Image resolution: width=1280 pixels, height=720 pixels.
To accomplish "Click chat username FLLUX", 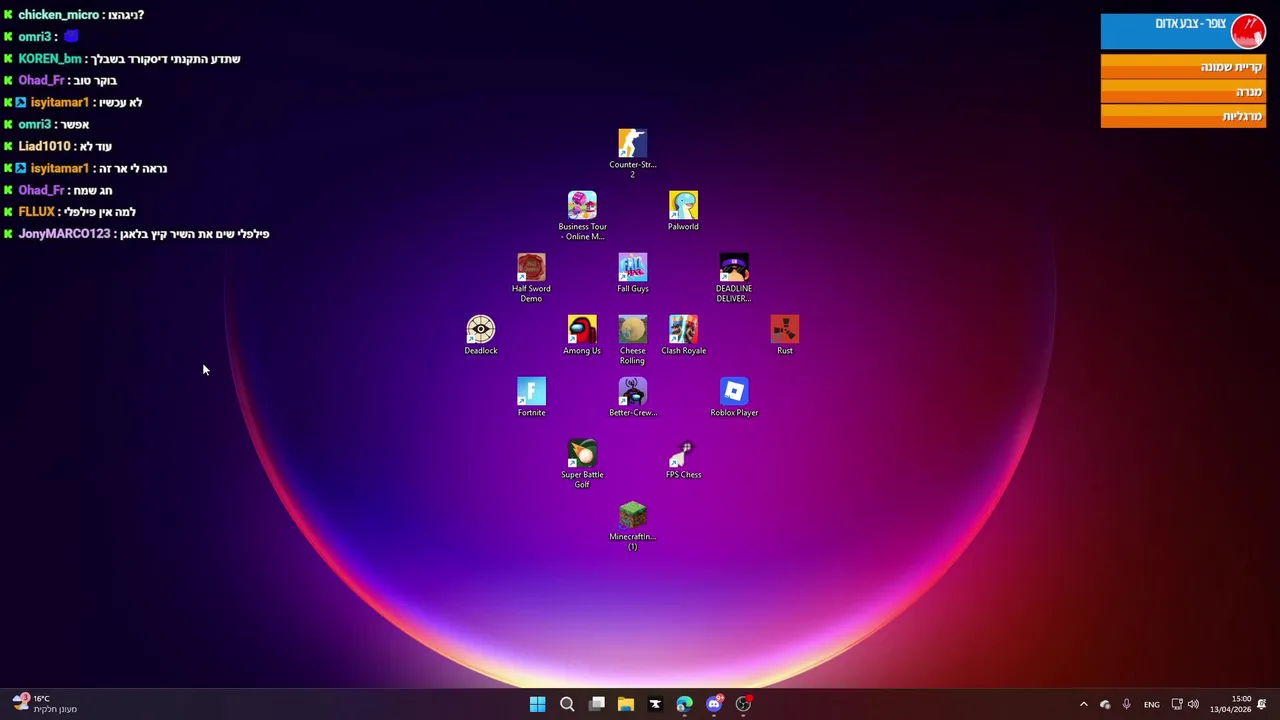I will (36, 212).
